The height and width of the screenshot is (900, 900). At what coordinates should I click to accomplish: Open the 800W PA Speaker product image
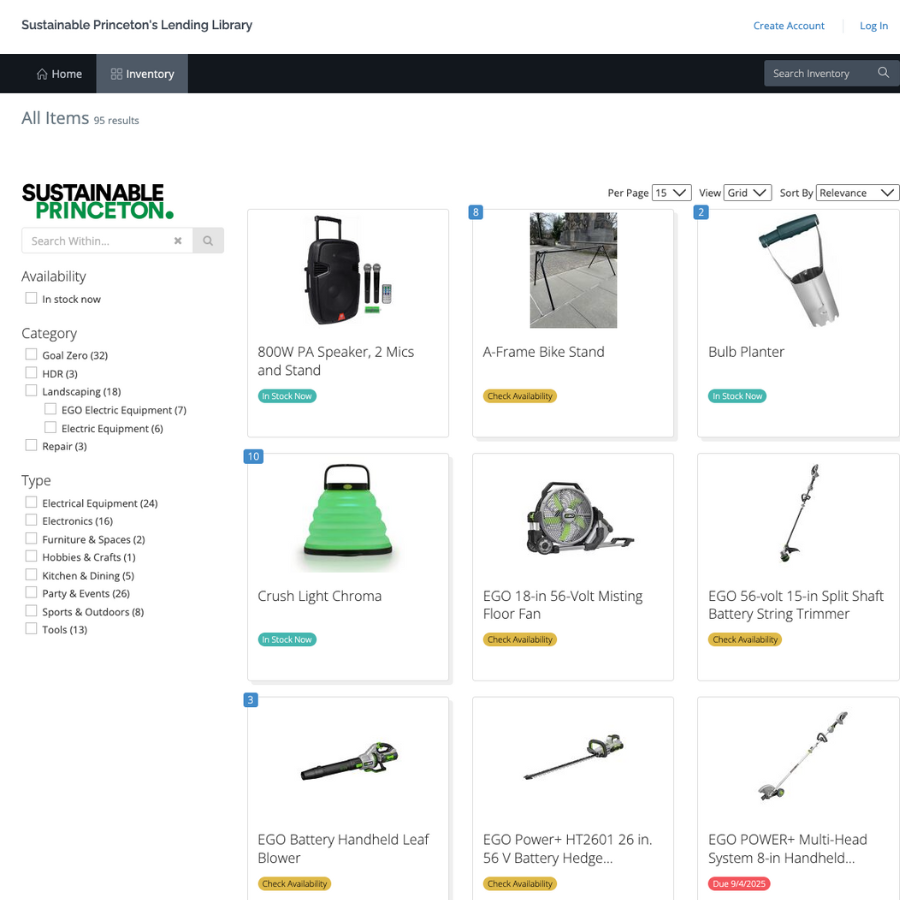click(346, 270)
